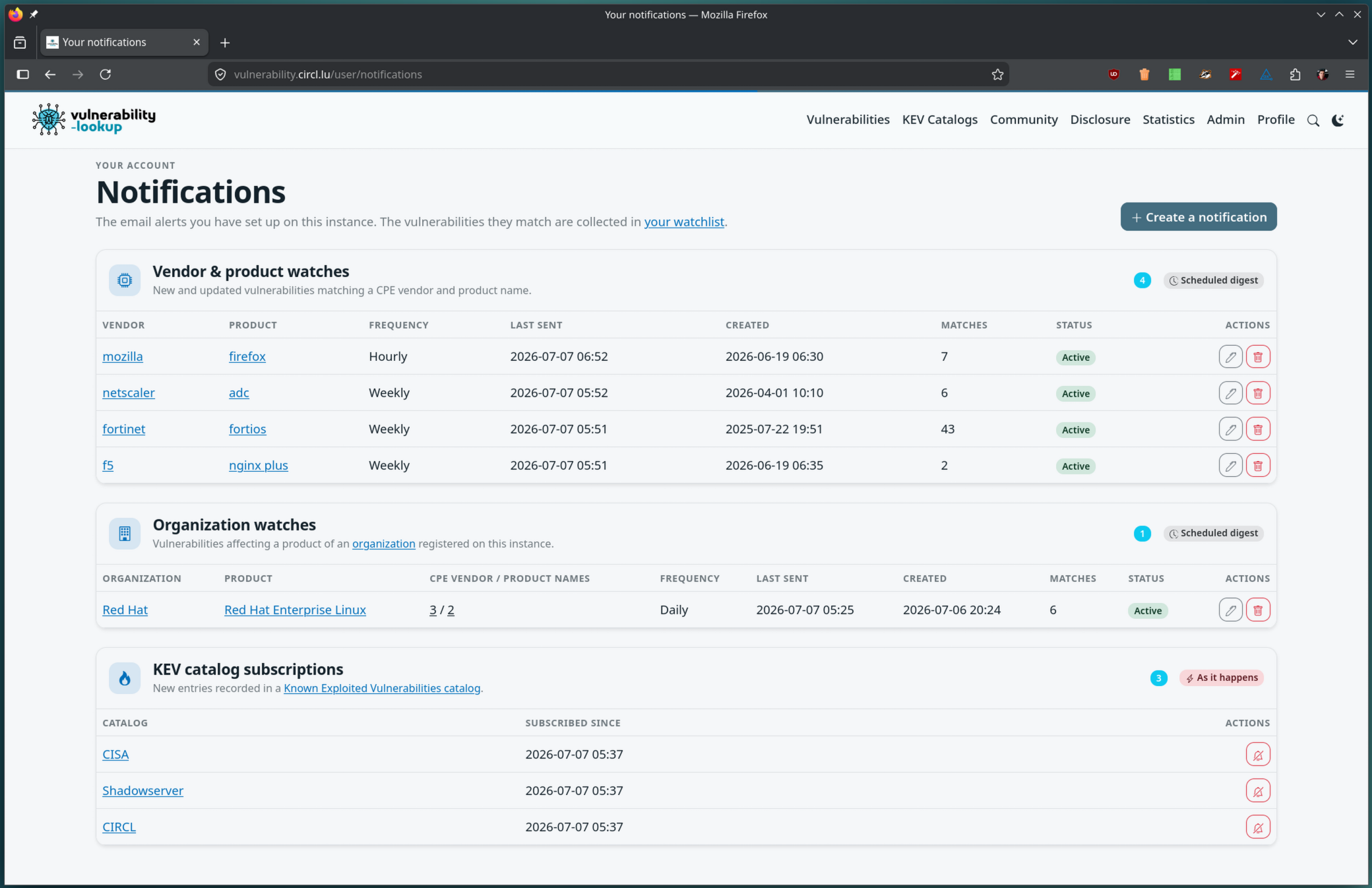Delete the mozilla firefox watch
1372x888 pixels.
tap(1258, 357)
